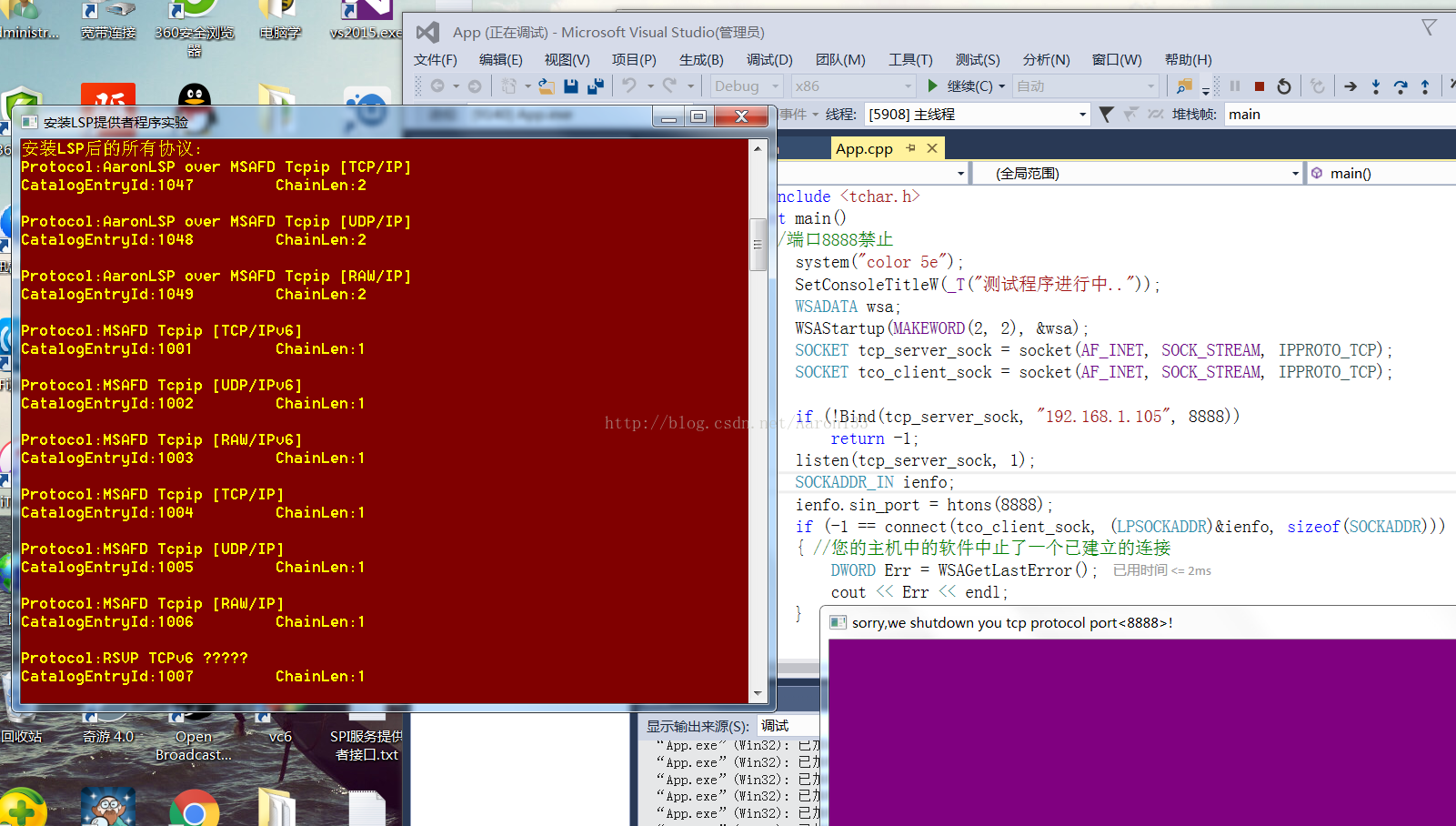Click the Open File folder icon
Viewport: 1456px width, 826px height.
tap(546, 86)
